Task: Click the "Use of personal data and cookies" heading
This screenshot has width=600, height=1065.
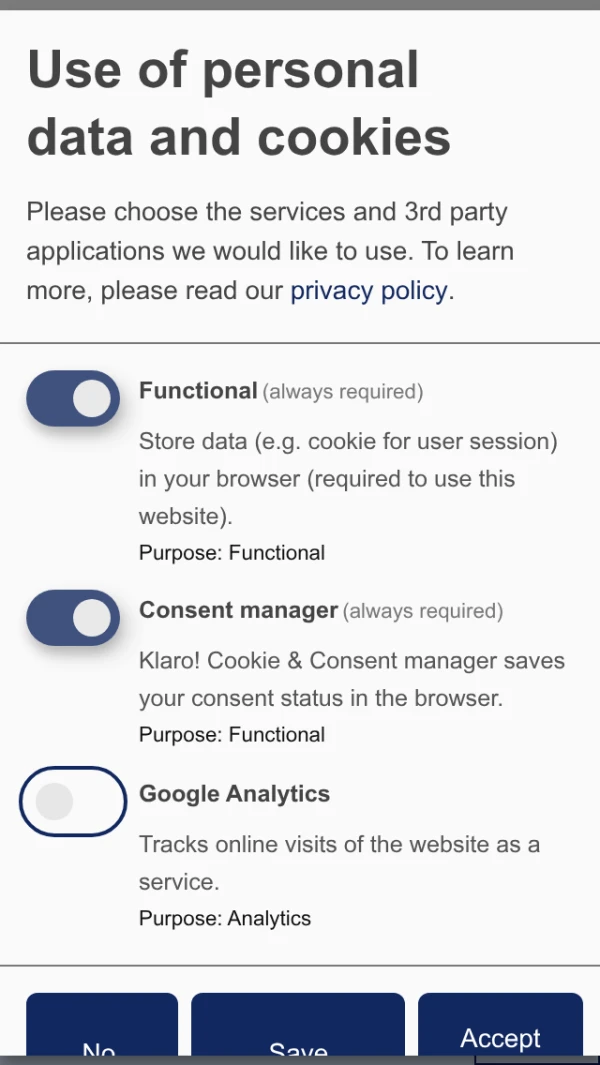Action: [238, 104]
